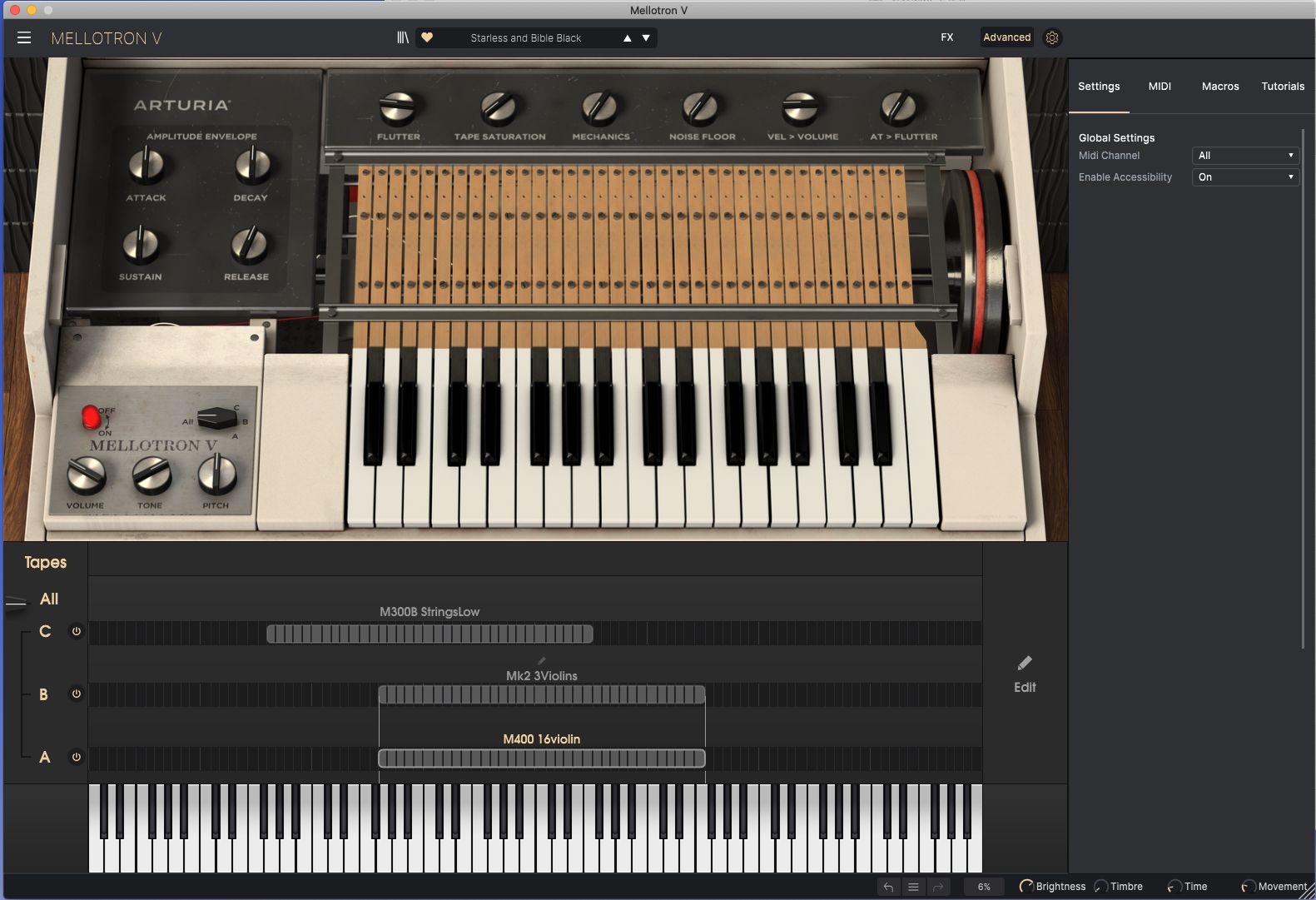Click the M400 16violin tape name
Viewport: 1316px width, 900px height.
(x=542, y=739)
